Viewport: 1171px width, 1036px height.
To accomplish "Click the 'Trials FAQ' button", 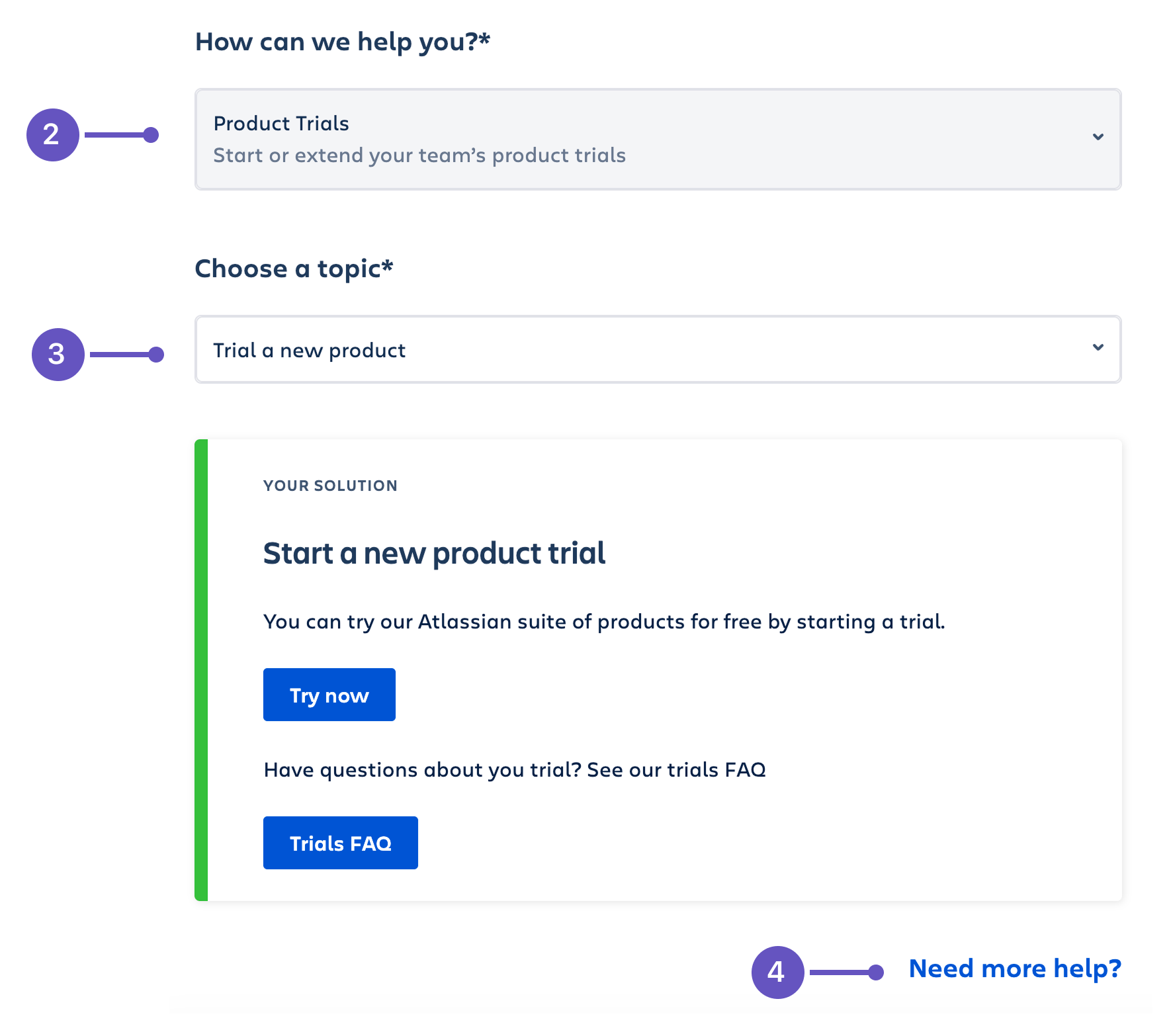I will (340, 842).
